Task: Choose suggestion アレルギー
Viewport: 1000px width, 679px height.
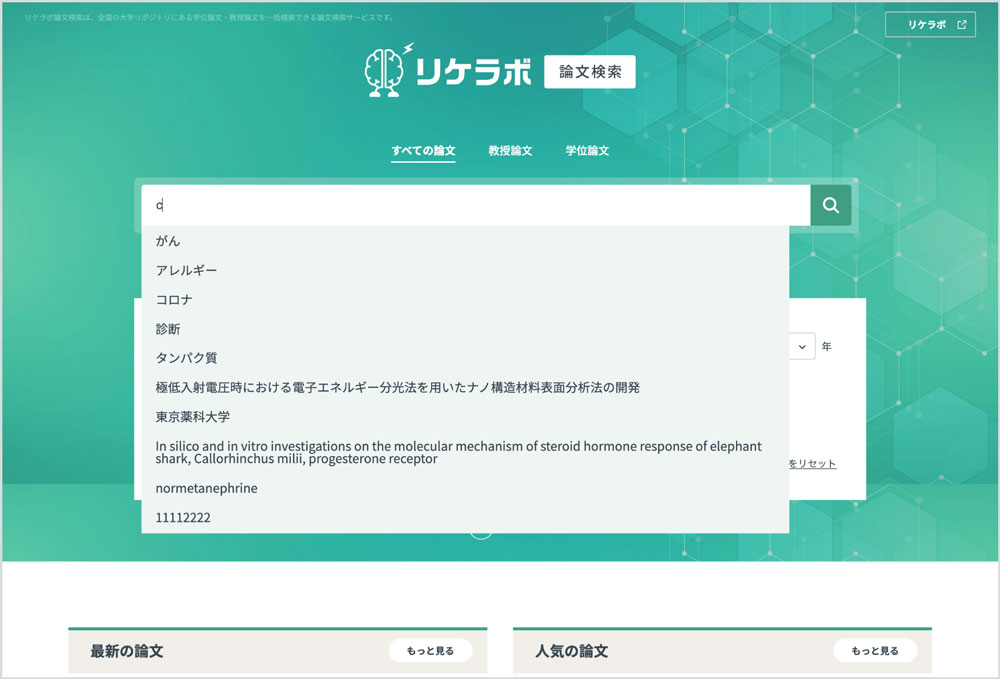Action: (465, 270)
